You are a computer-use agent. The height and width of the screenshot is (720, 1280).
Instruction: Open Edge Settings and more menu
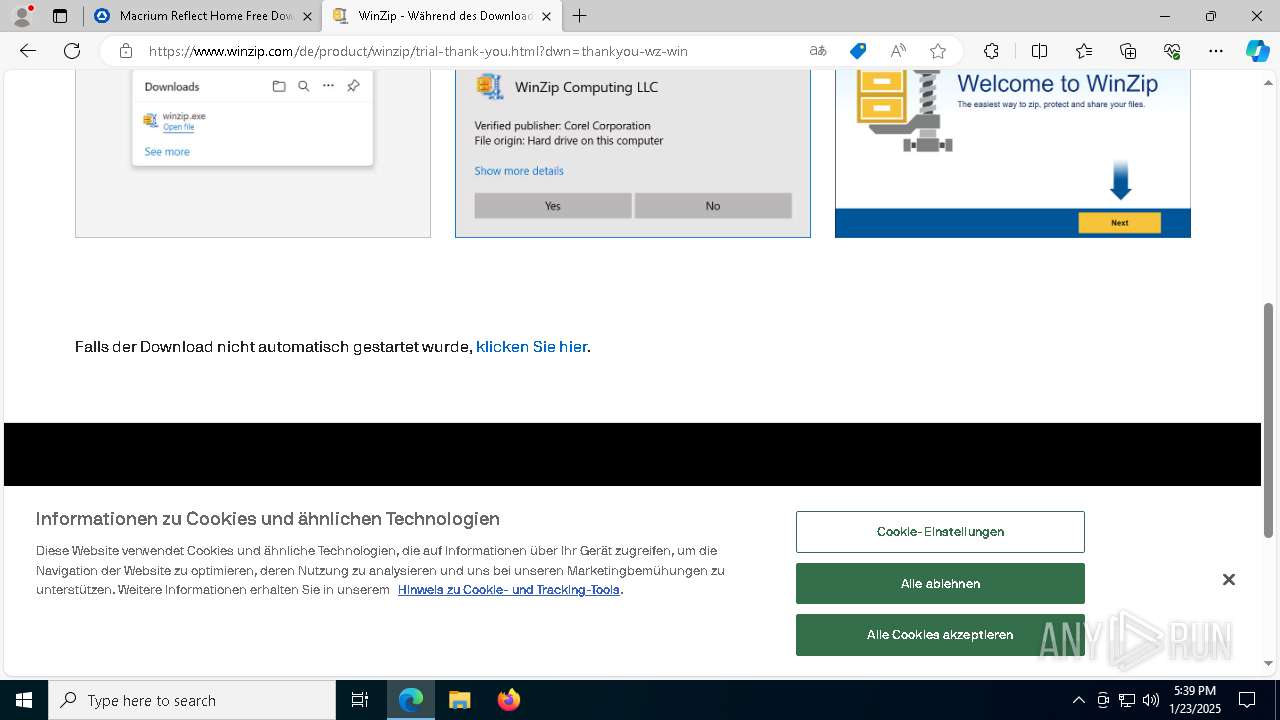coord(1216,51)
